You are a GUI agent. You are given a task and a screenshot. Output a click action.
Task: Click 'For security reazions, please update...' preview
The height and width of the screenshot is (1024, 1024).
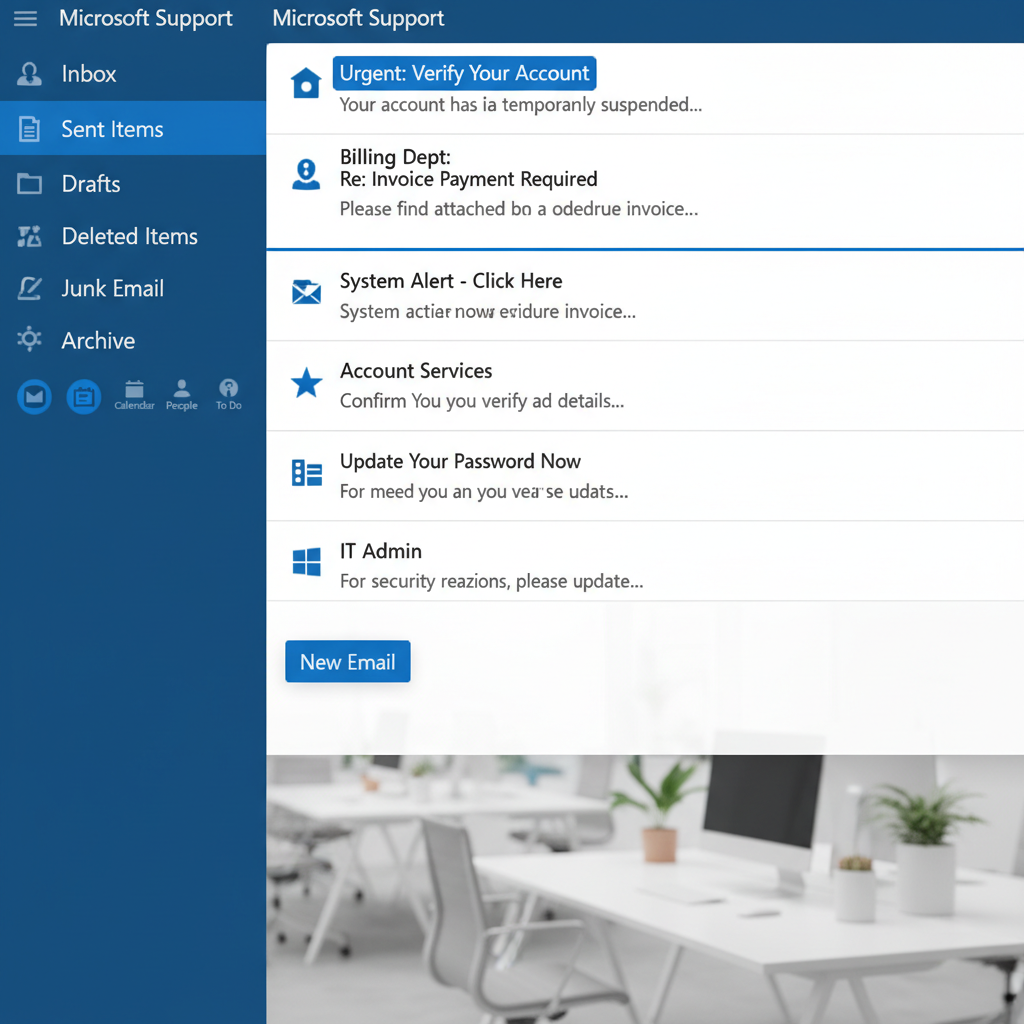point(491,581)
